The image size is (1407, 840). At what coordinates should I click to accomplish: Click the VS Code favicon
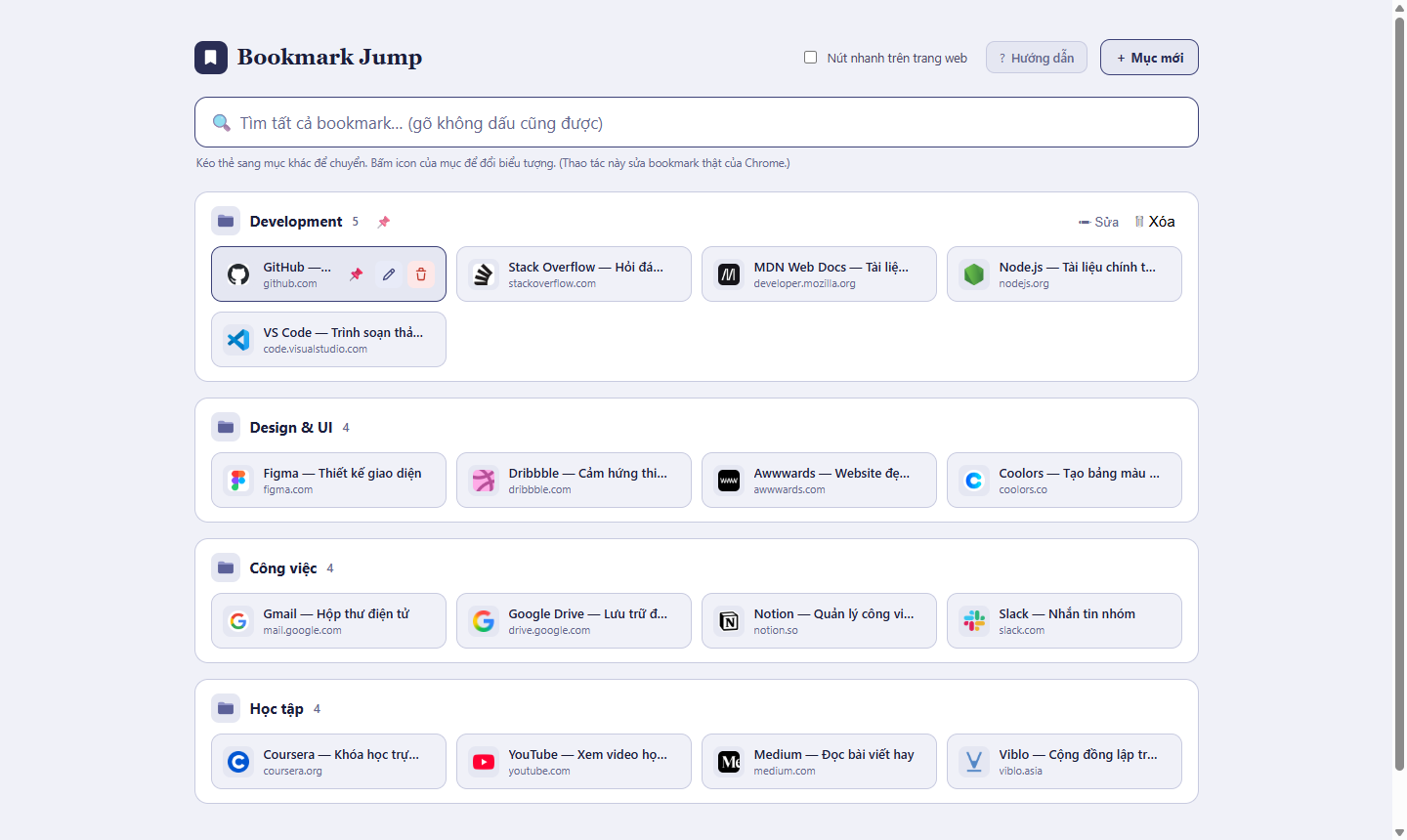click(238, 340)
